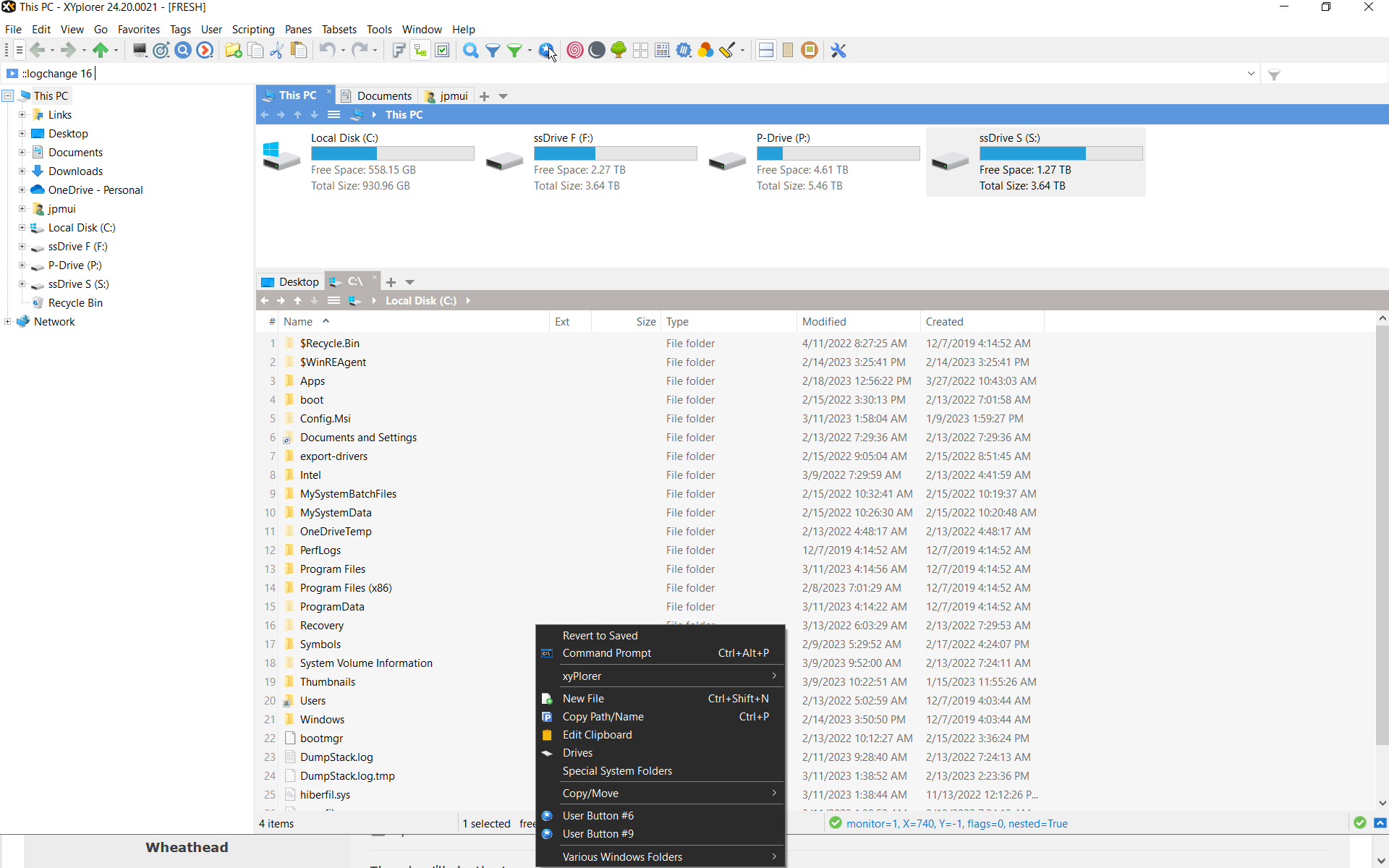Click the pink spiral target toolbar icon
Viewport: 1389px width, 868px height.
click(x=575, y=50)
